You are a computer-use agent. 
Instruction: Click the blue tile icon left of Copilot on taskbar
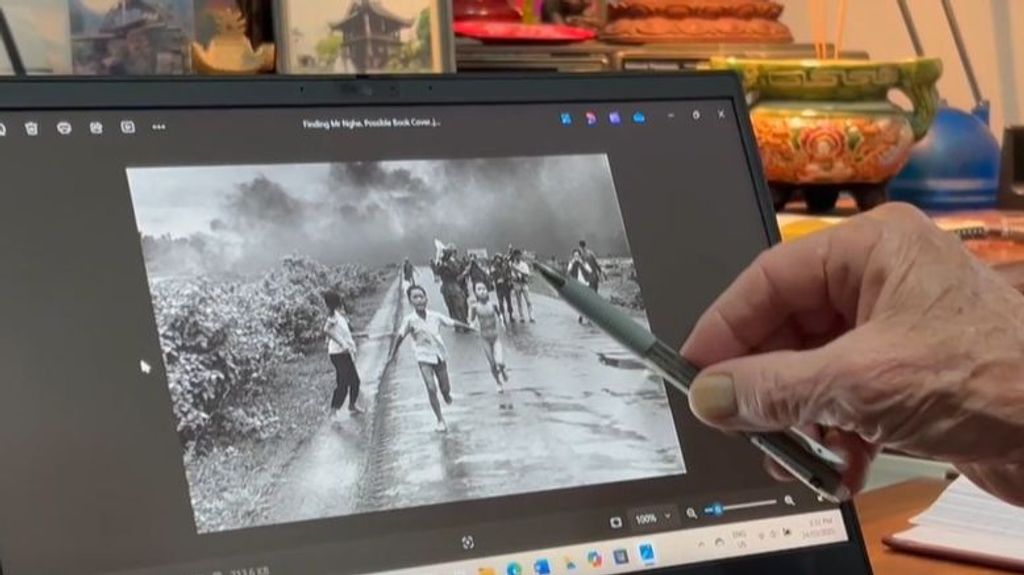point(541,566)
